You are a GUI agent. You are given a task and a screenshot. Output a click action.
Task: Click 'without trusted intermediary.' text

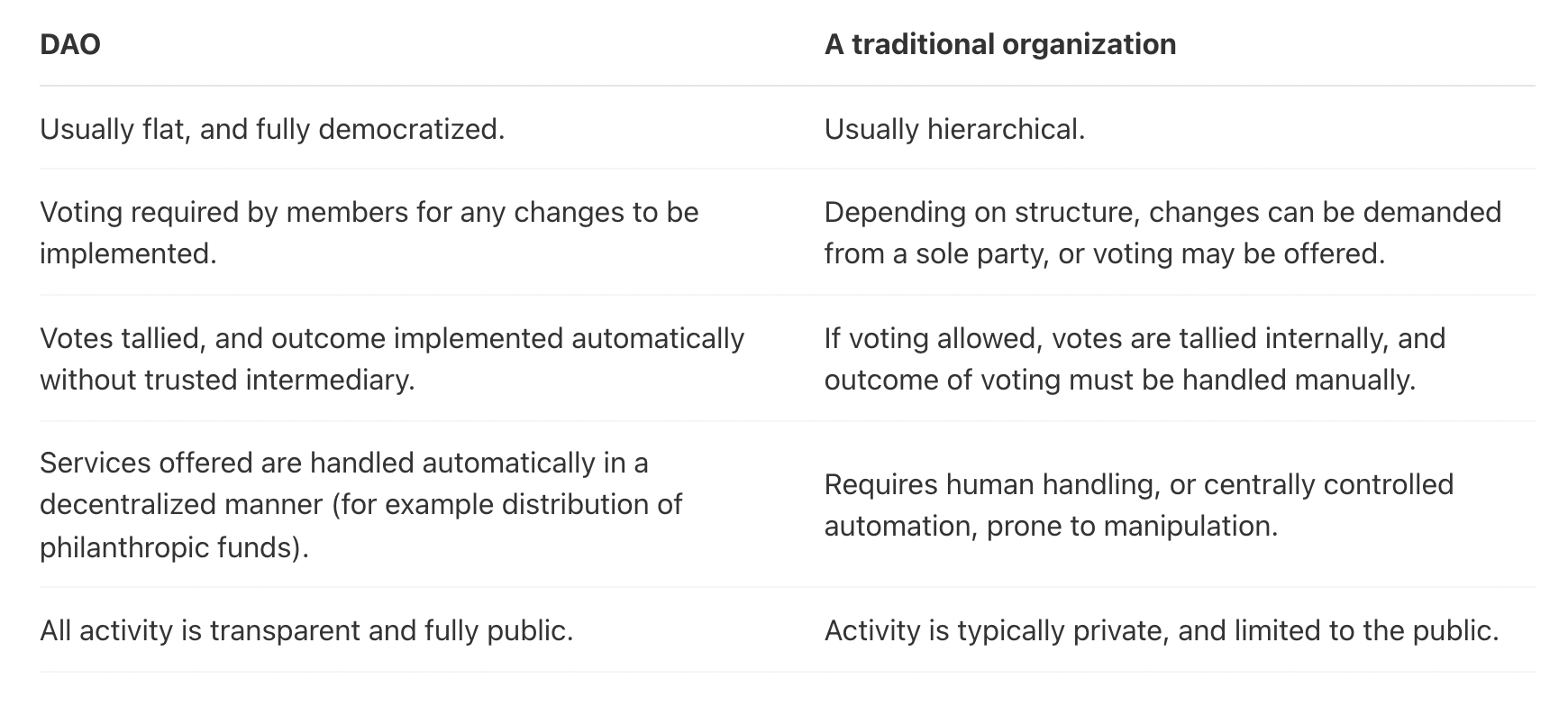click(x=227, y=380)
